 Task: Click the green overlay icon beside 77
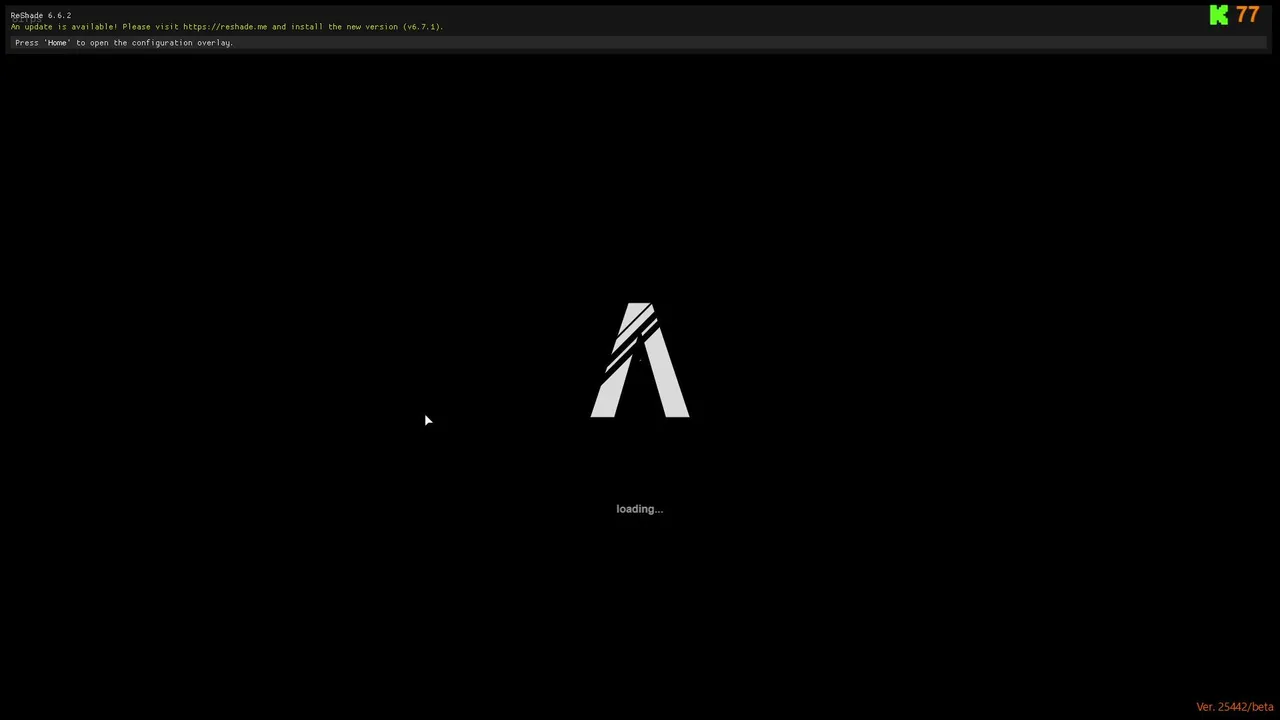tap(1218, 15)
